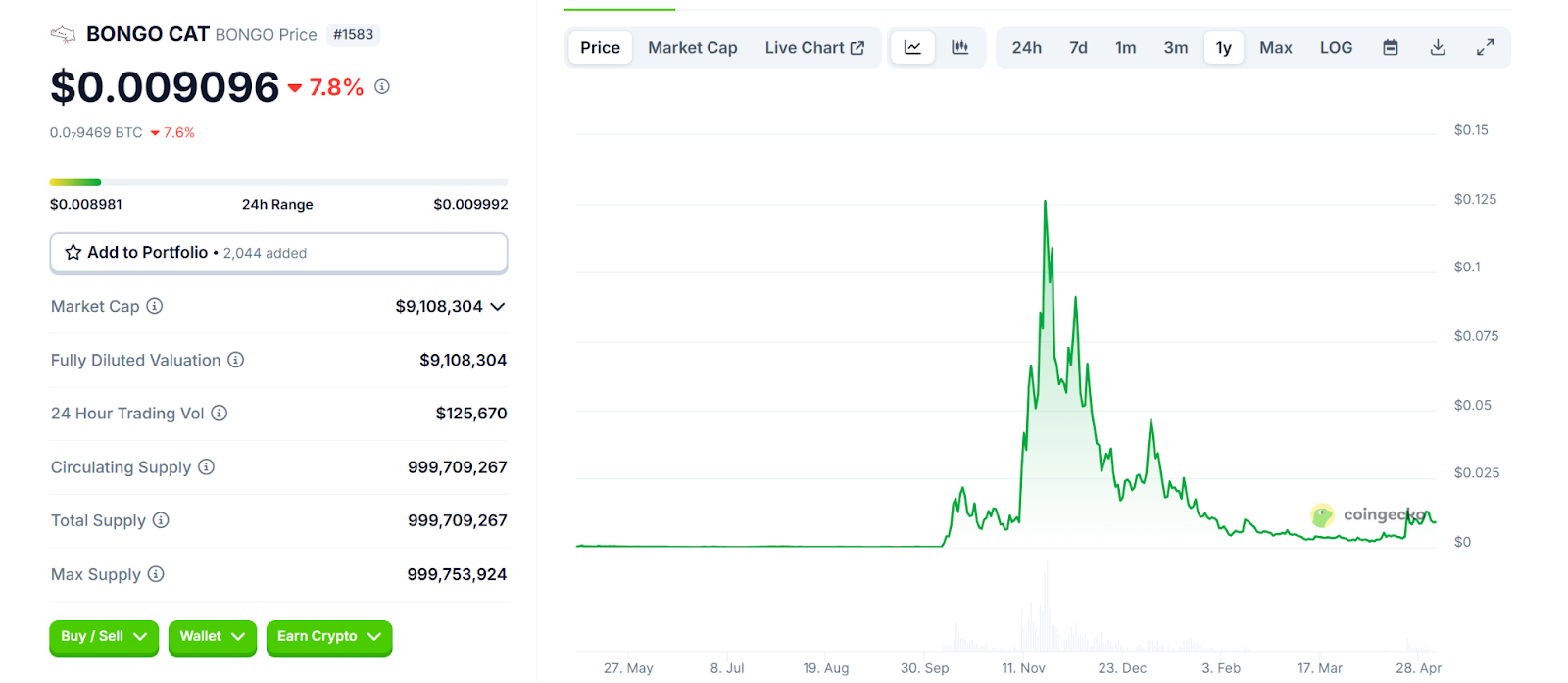Click the 999,753,924 Max Supply value
The height and width of the screenshot is (683, 1568).
tap(457, 575)
